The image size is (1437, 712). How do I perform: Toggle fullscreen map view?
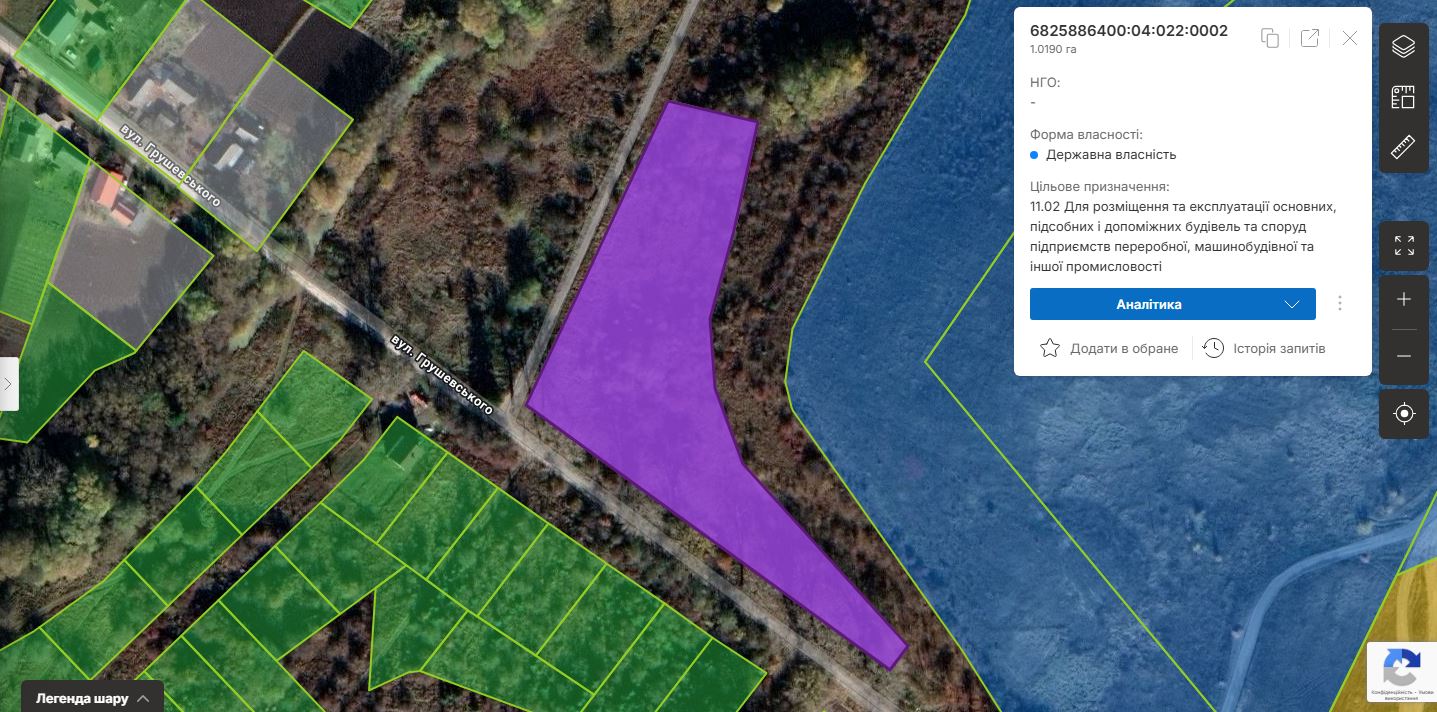click(x=1404, y=245)
